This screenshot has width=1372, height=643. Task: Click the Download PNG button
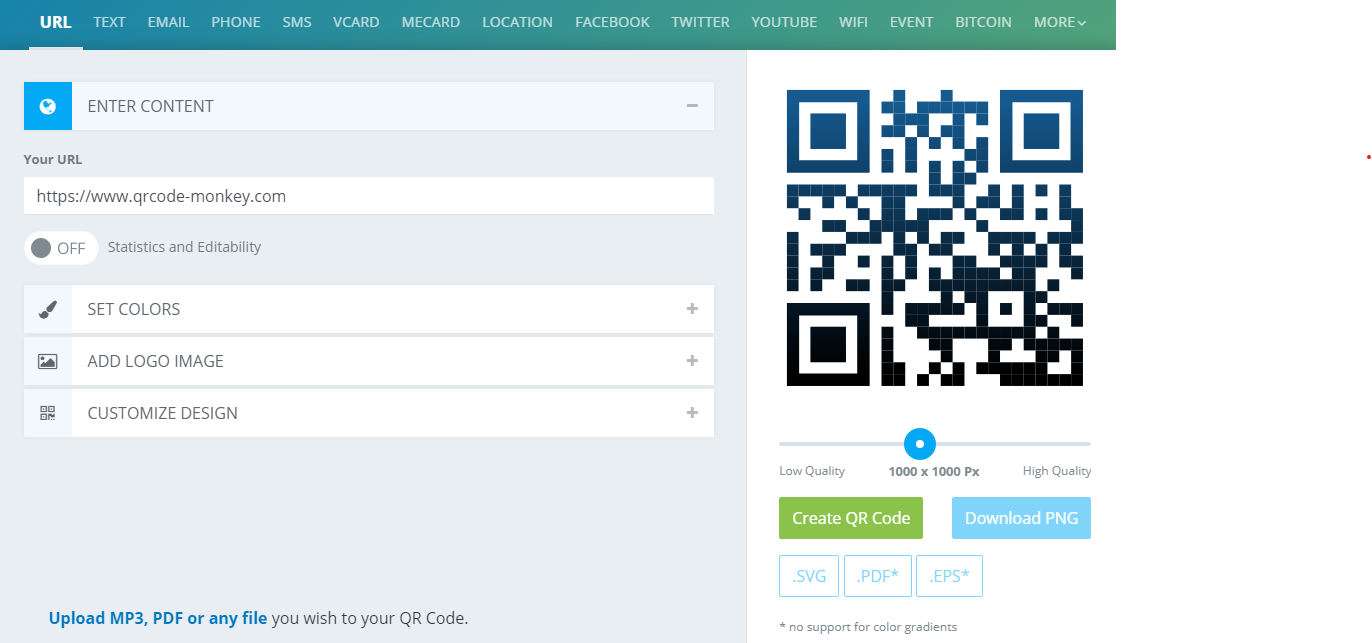point(1021,518)
